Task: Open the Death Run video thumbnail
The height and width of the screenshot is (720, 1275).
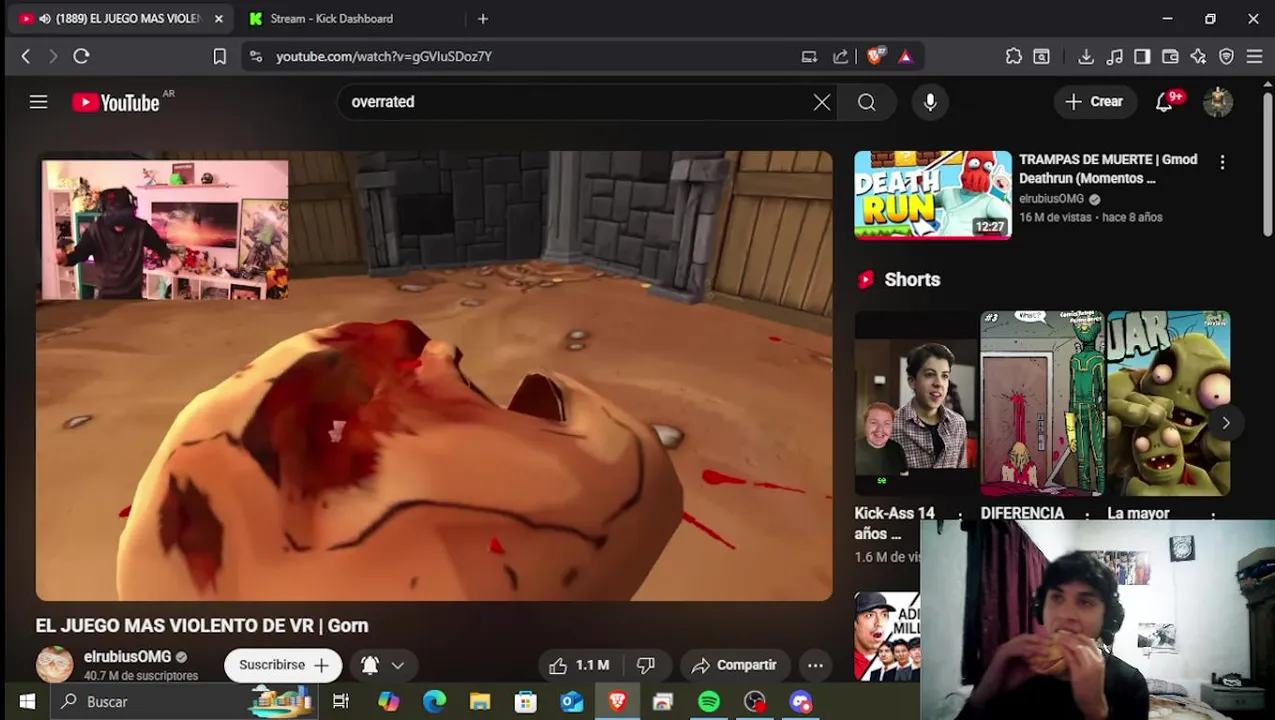Action: click(933, 195)
